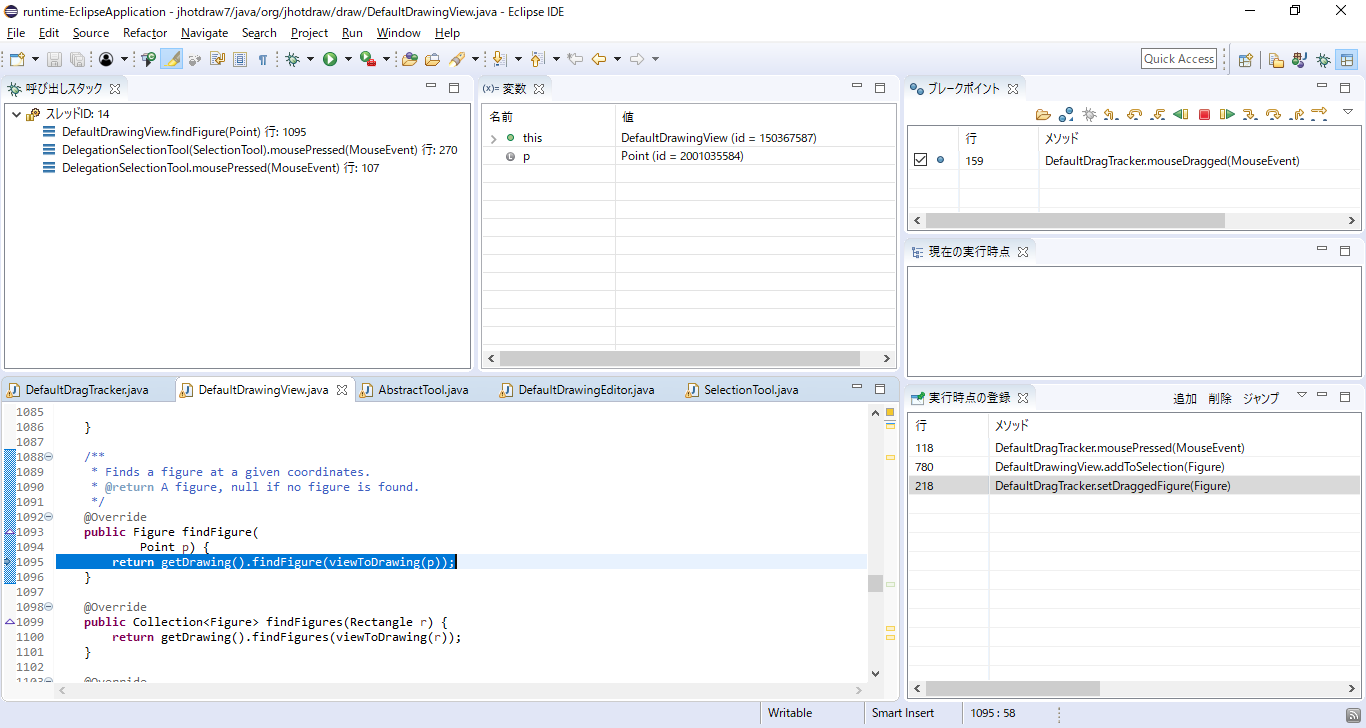The width and height of the screenshot is (1366, 728).
Task: Open the 実行時点の登録 panel view menu triangle
Action: pyautogui.click(x=1301, y=395)
